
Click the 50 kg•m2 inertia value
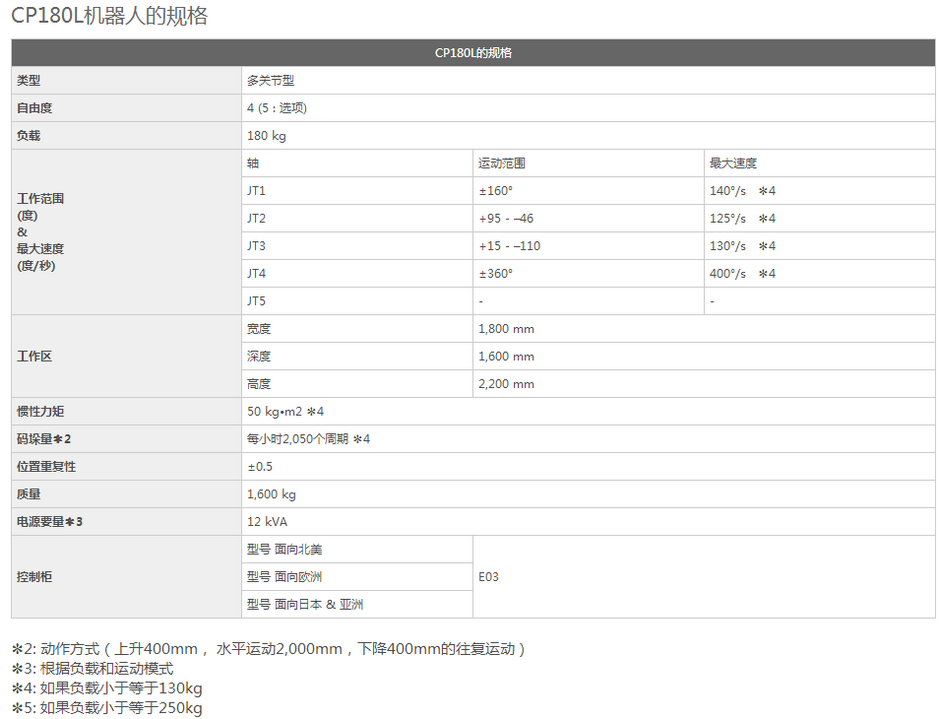[285, 411]
